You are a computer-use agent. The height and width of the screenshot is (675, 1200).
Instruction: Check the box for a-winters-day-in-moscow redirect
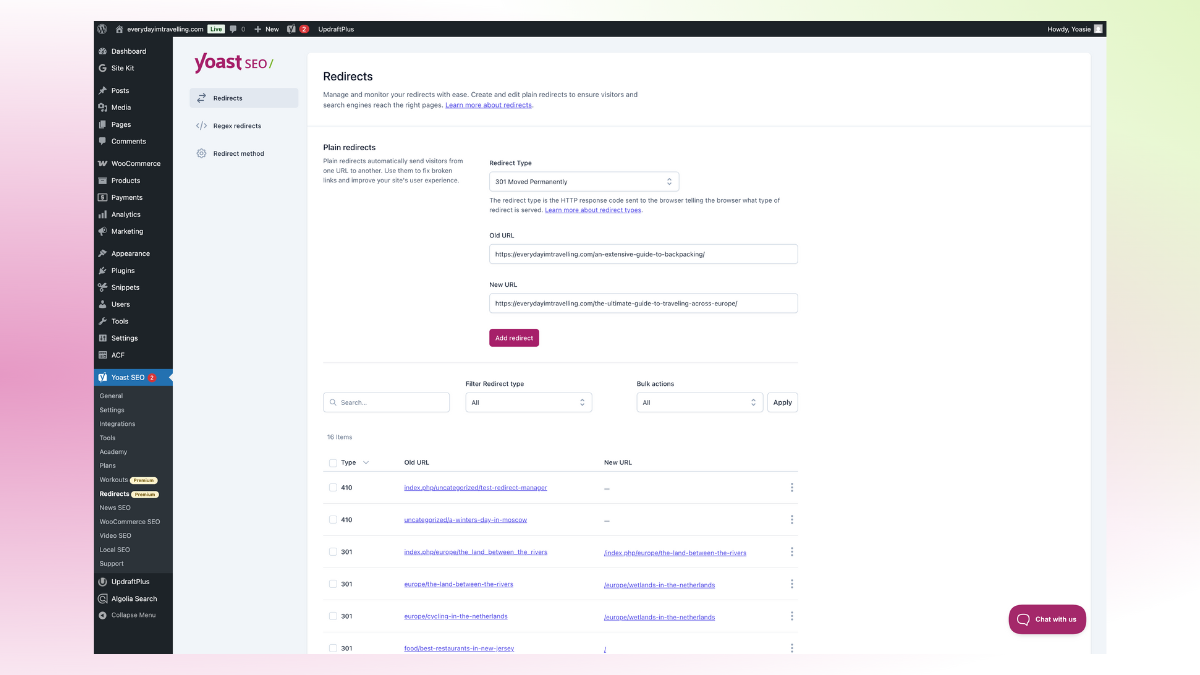[x=333, y=520]
